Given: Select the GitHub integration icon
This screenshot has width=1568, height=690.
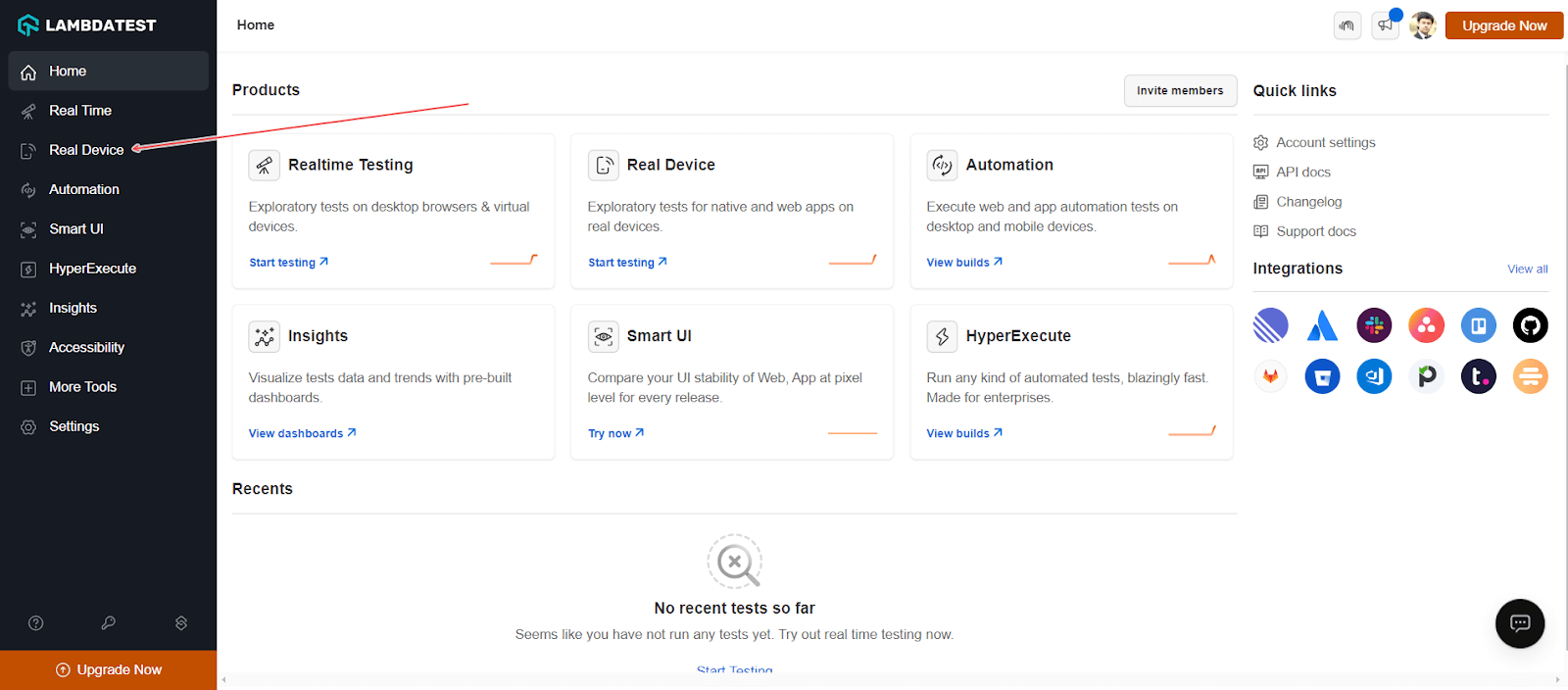Looking at the screenshot, I should pyautogui.click(x=1531, y=325).
